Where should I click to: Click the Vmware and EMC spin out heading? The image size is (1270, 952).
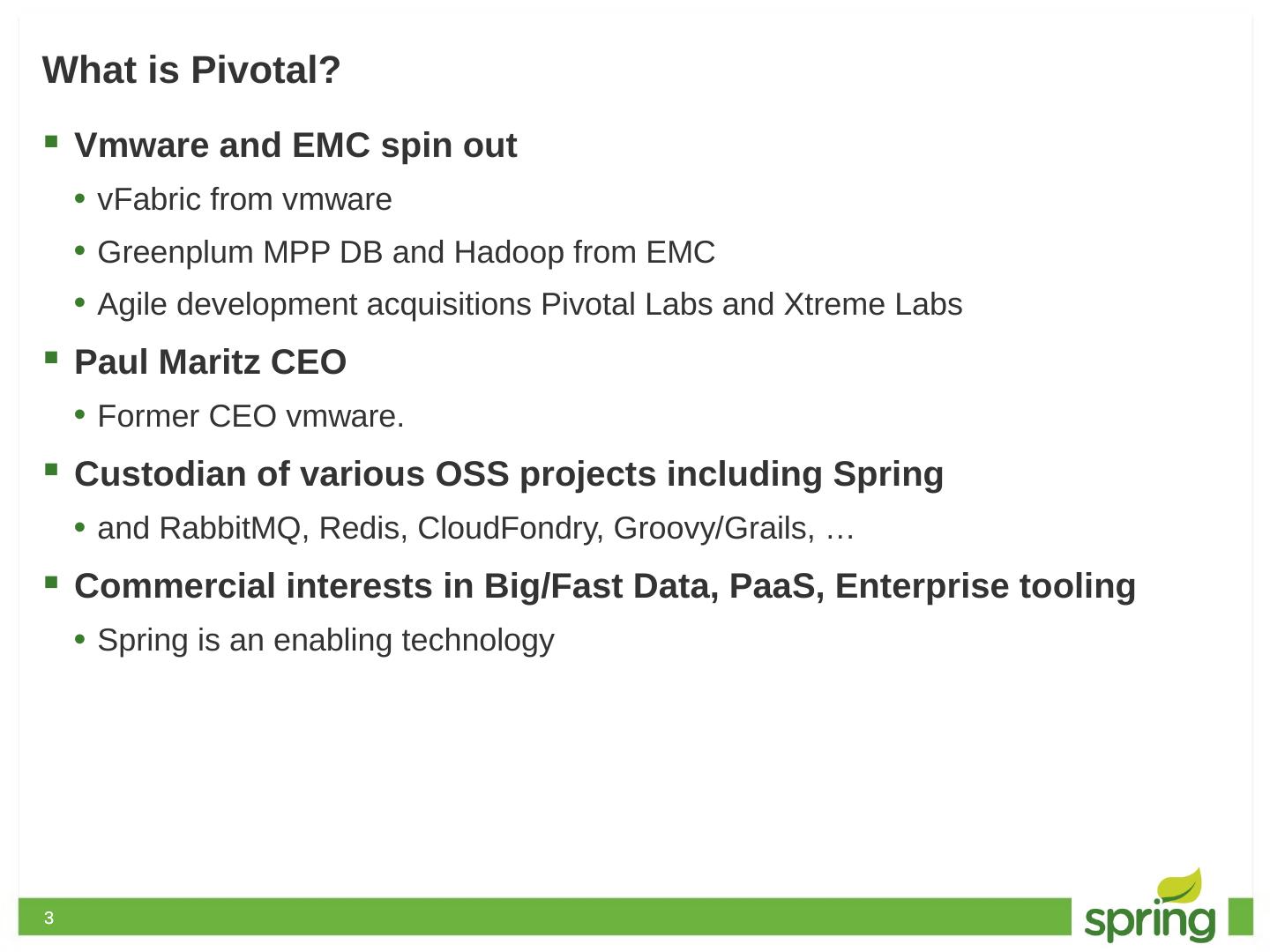coord(295,145)
